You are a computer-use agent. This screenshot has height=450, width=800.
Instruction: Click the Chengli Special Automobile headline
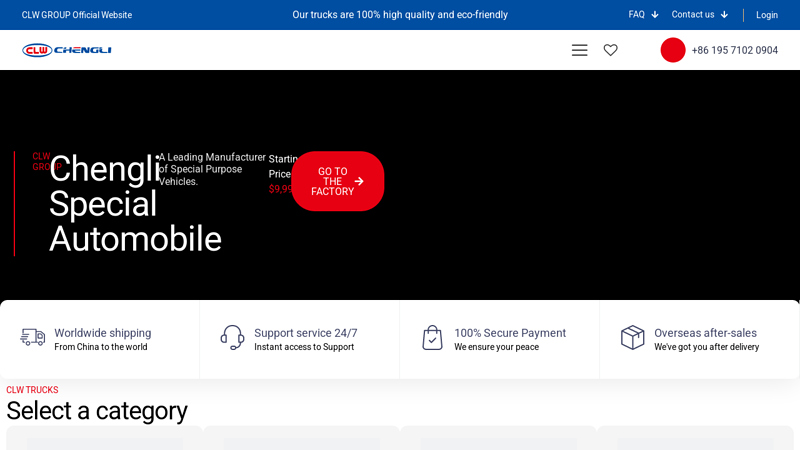(x=135, y=204)
